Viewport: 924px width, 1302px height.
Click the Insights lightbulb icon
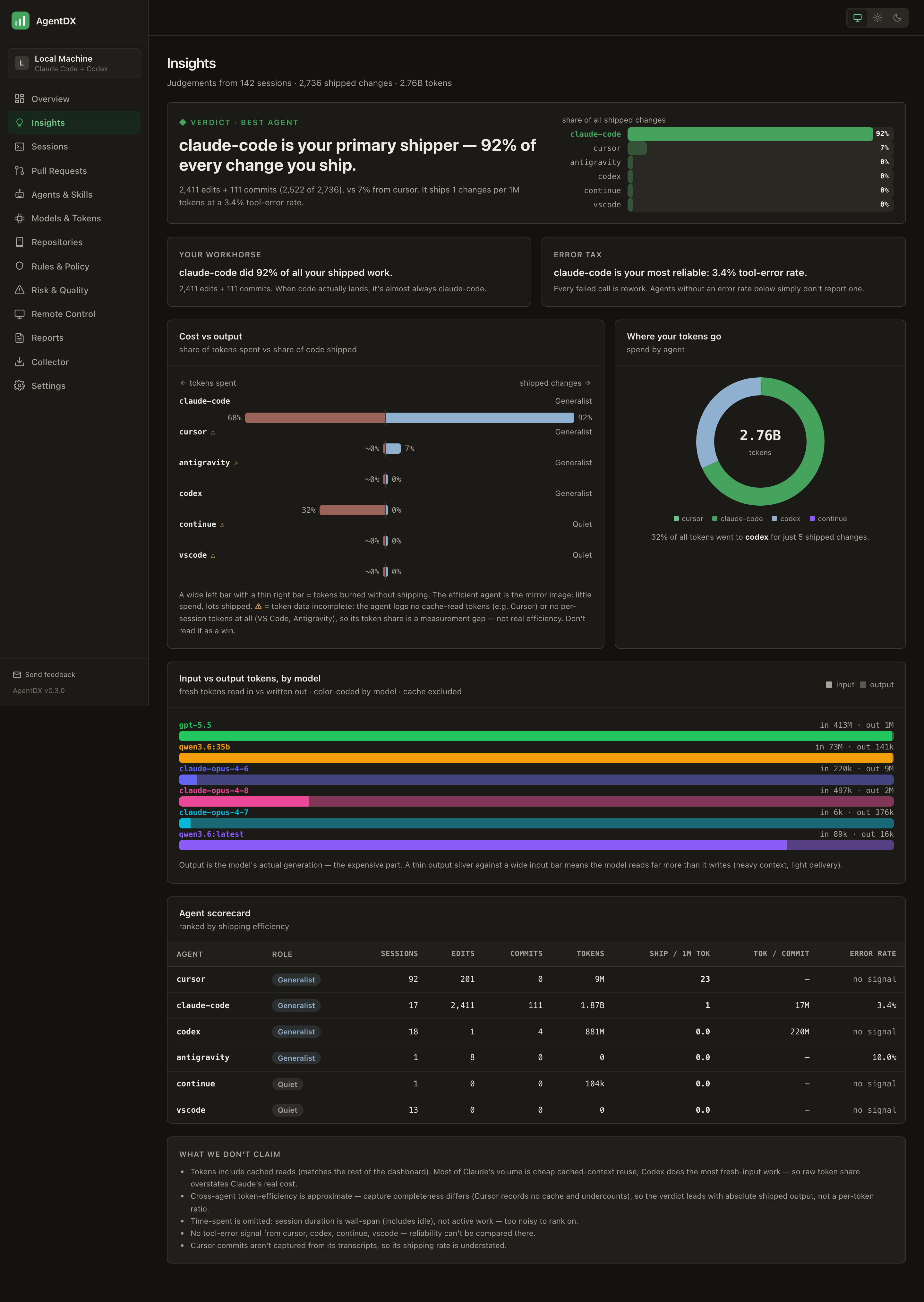[19, 122]
